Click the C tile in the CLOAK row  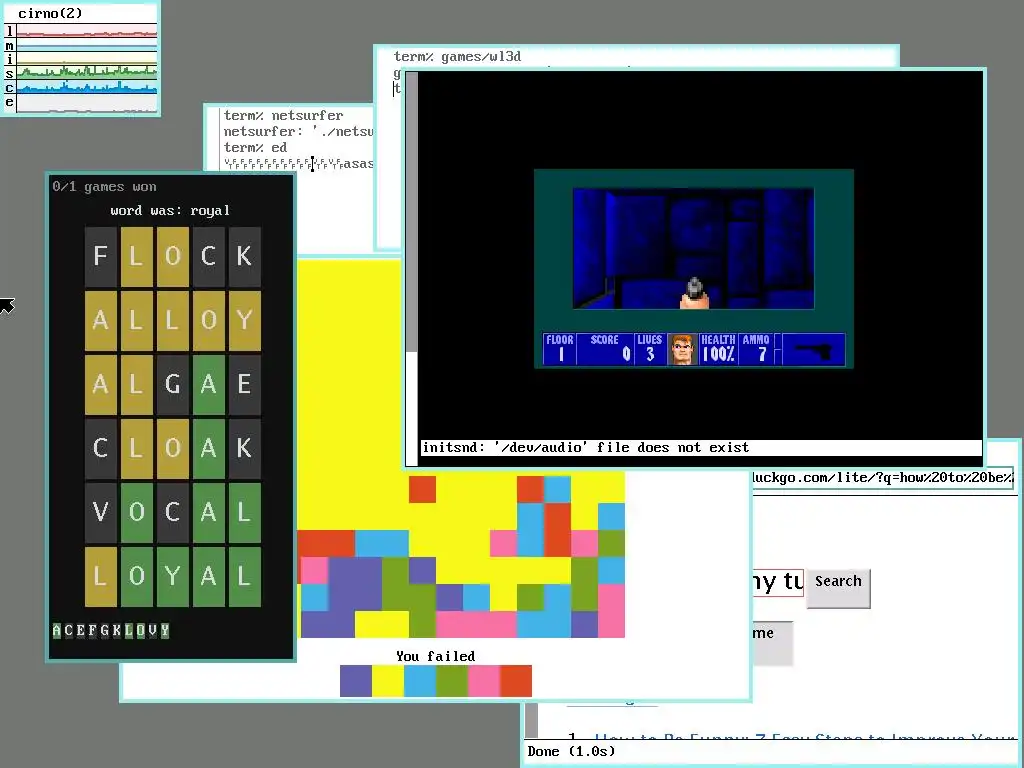coord(101,449)
